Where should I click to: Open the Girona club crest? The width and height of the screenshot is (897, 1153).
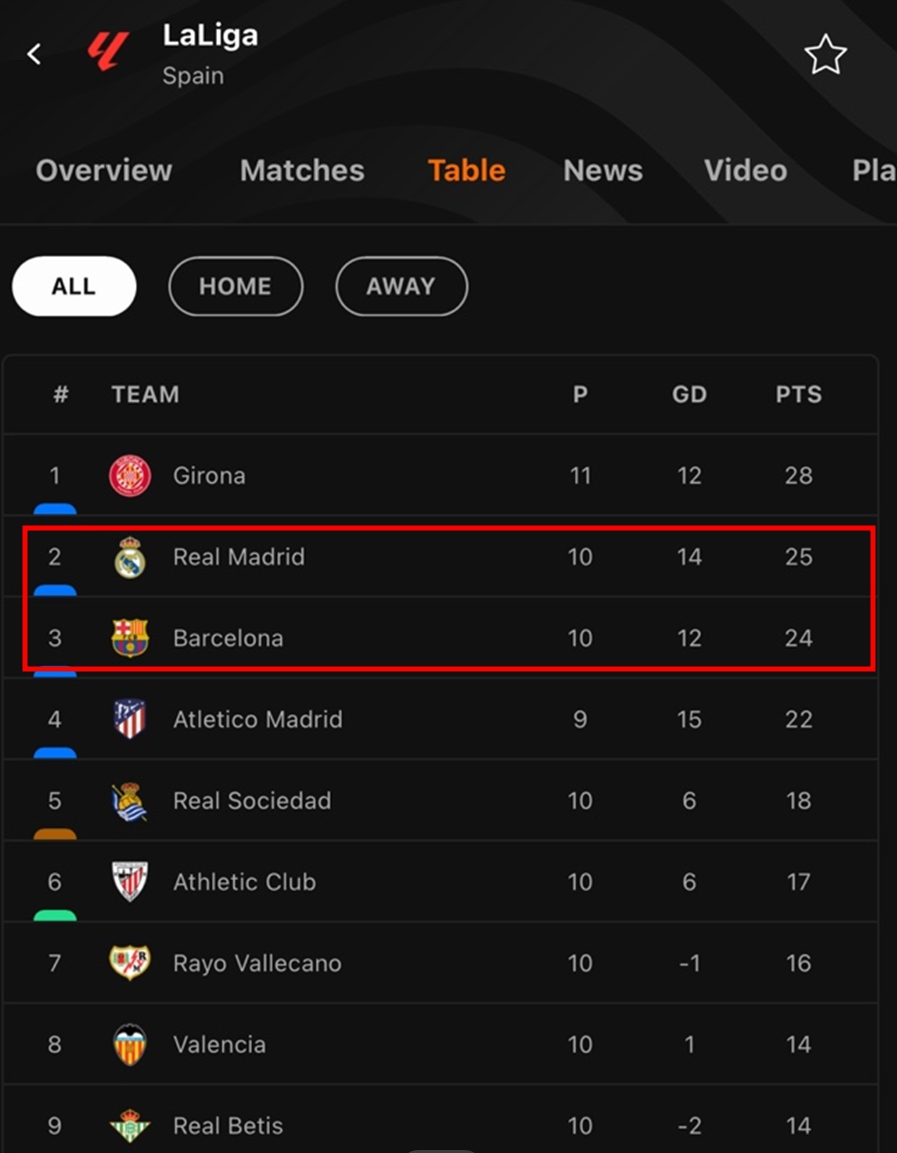coord(130,476)
